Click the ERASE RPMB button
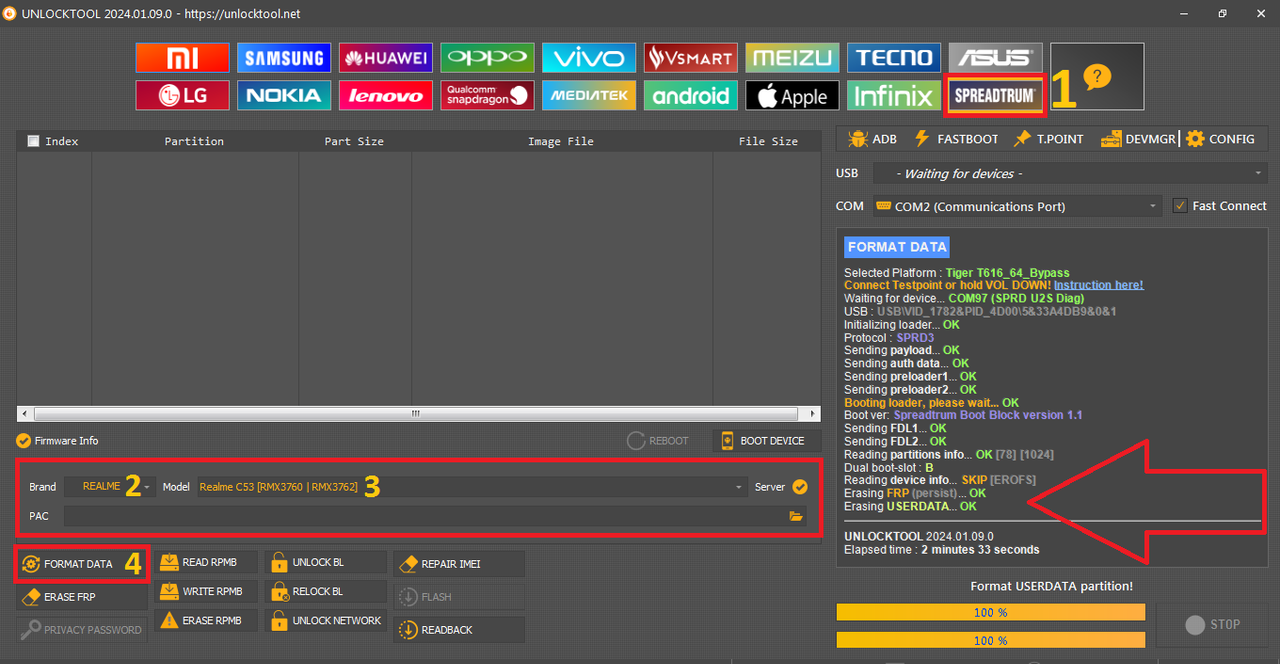 205,620
